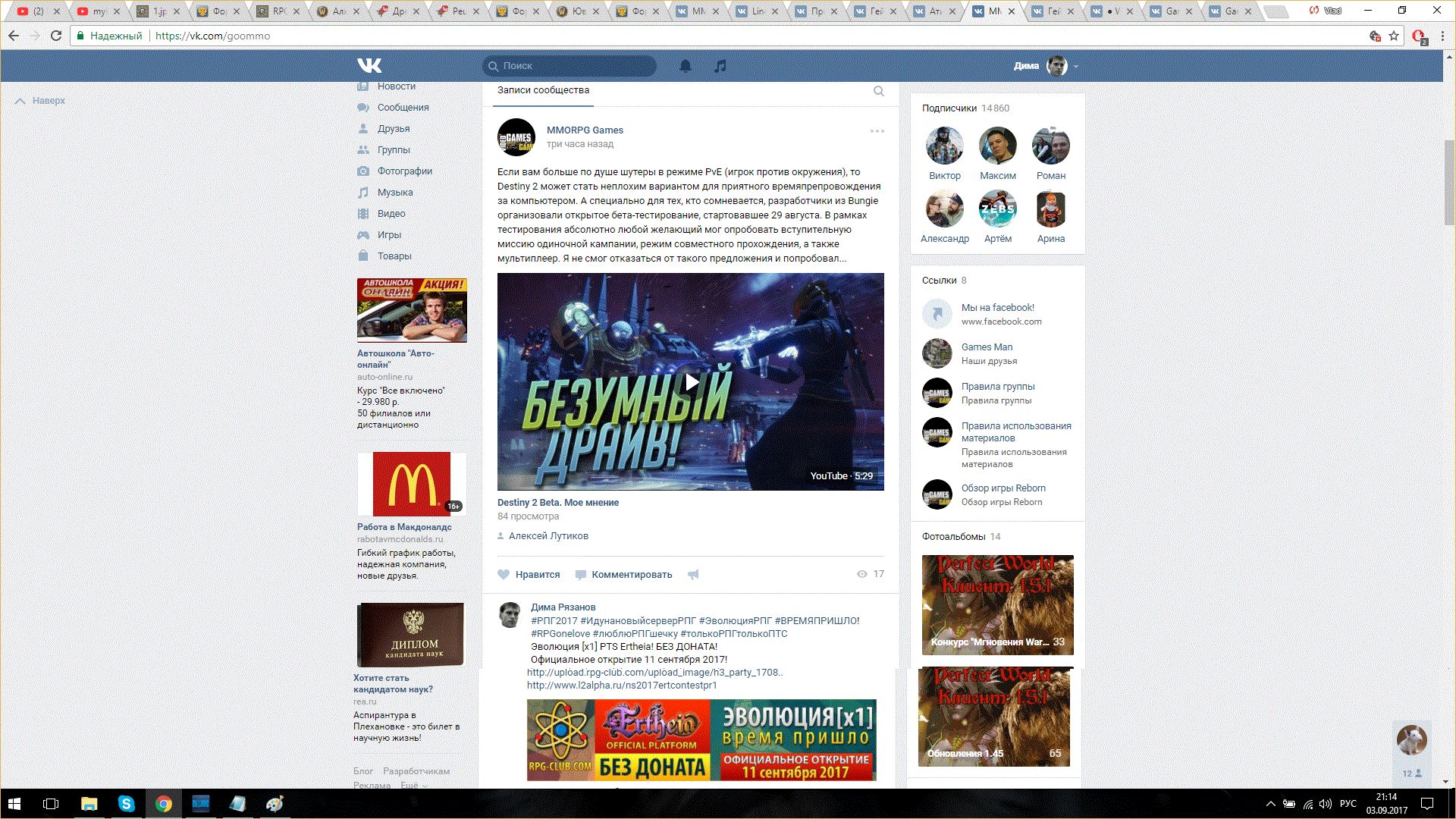The width and height of the screenshot is (1456, 819).
Task: Open Правила использования материалов link
Action: (1016, 432)
